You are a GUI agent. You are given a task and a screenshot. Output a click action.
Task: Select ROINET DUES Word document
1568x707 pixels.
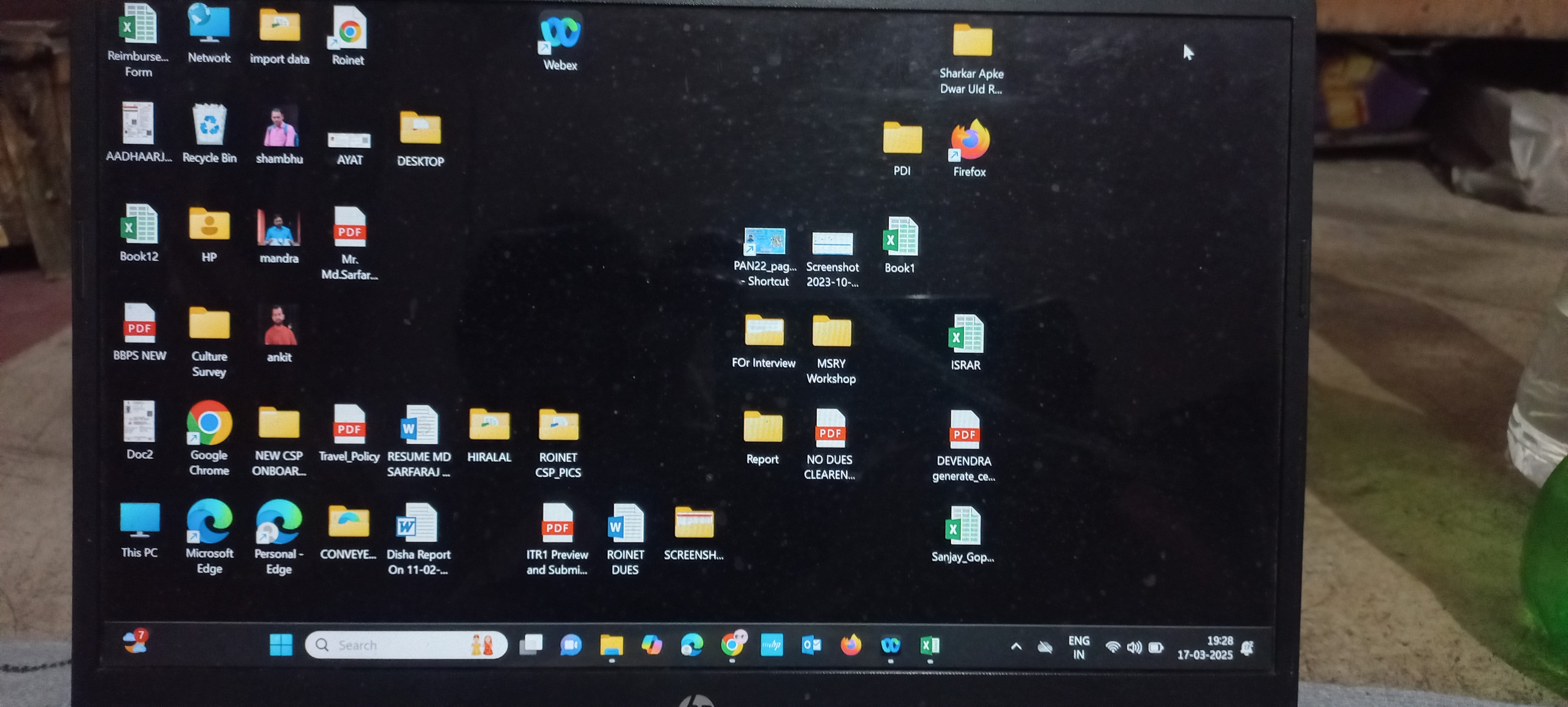pyautogui.click(x=625, y=539)
